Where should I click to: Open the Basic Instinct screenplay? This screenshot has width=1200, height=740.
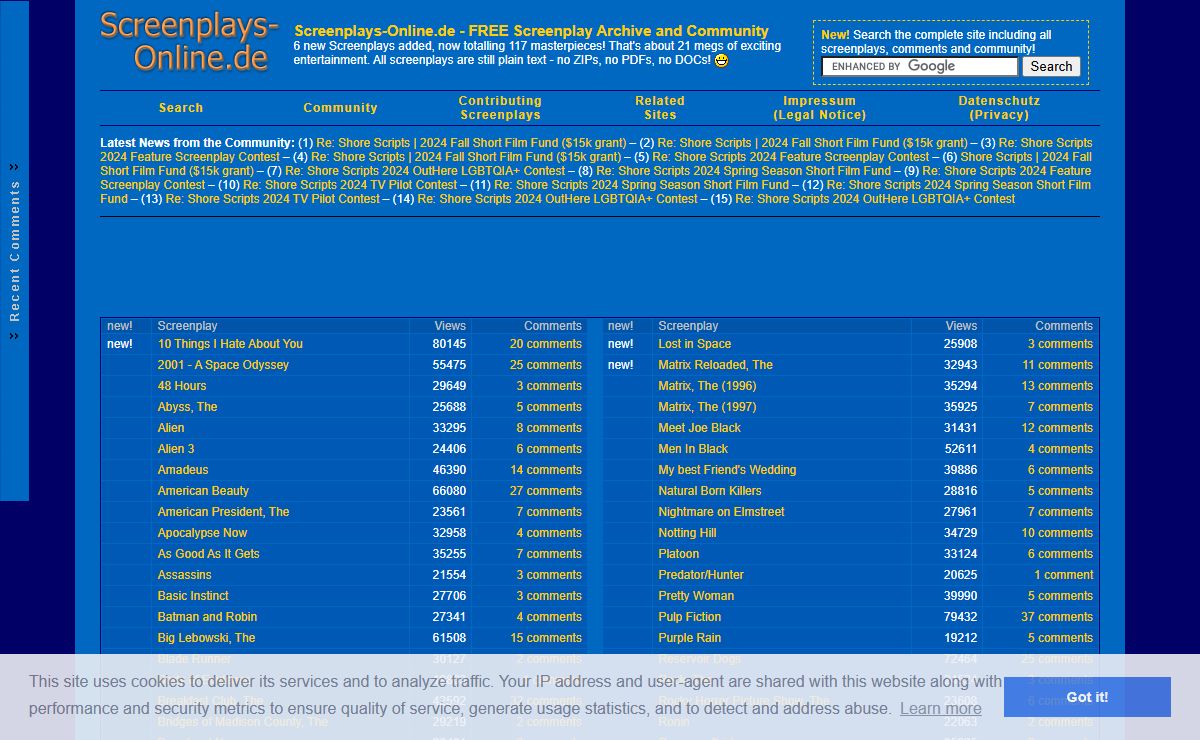click(x=193, y=596)
